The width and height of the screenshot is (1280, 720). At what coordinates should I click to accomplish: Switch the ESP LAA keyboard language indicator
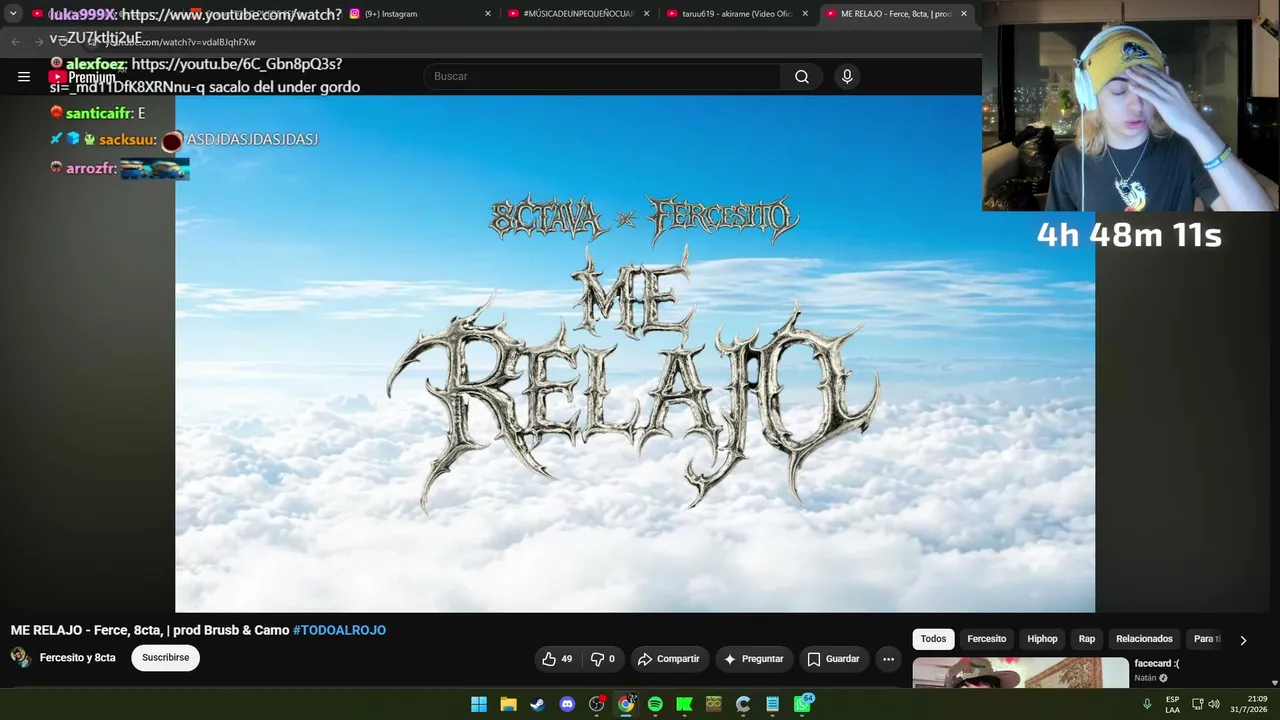pos(1172,704)
